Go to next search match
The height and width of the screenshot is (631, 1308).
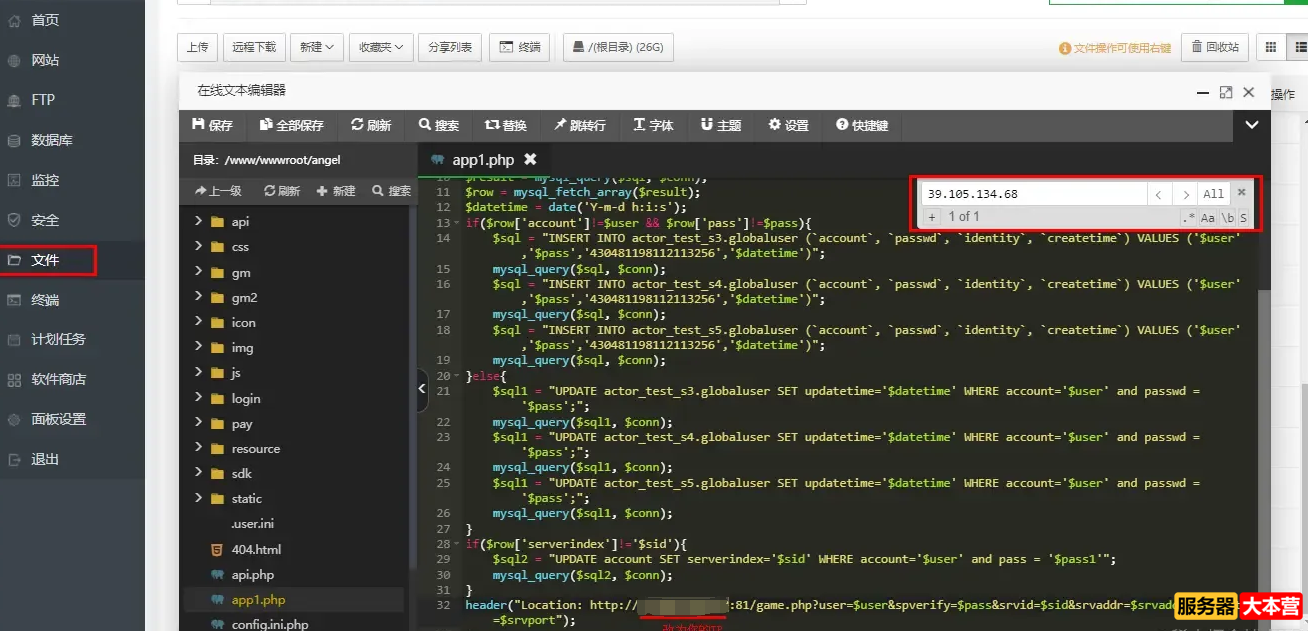(x=1185, y=194)
